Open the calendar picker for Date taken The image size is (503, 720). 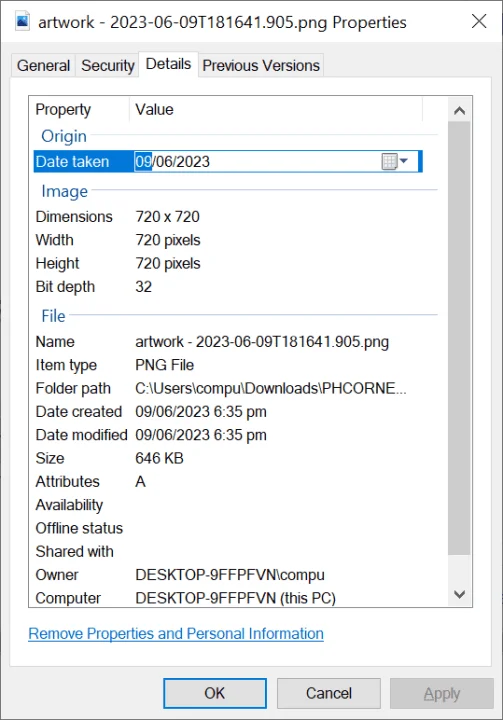point(389,162)
